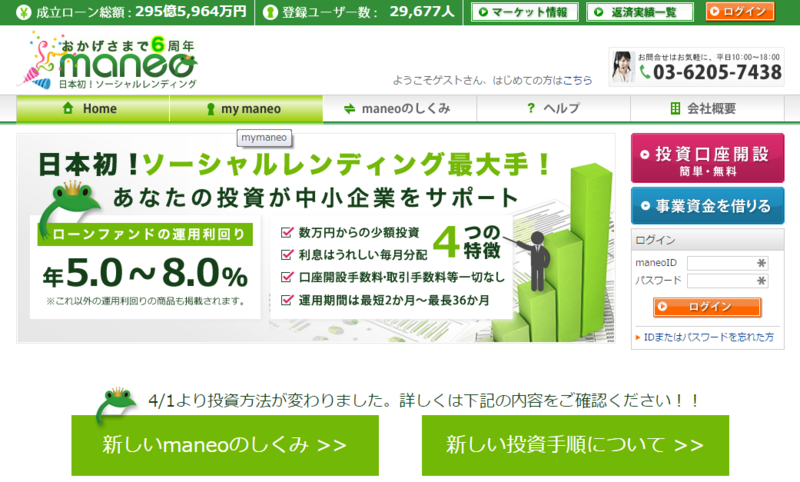Open the maneoのしくみ tab
The image size is (800, 482).
point(399,109)
